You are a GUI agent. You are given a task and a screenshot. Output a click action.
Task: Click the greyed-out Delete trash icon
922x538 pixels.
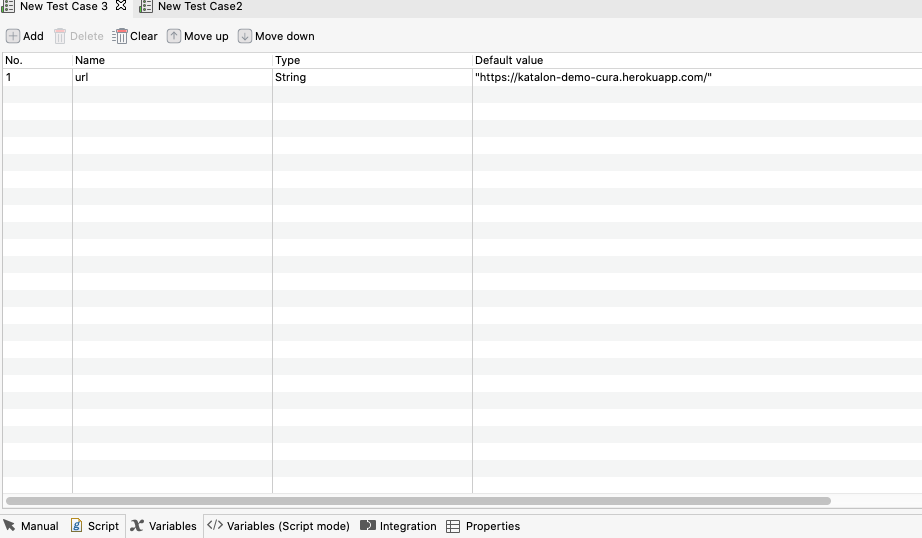tap(60, 36)
